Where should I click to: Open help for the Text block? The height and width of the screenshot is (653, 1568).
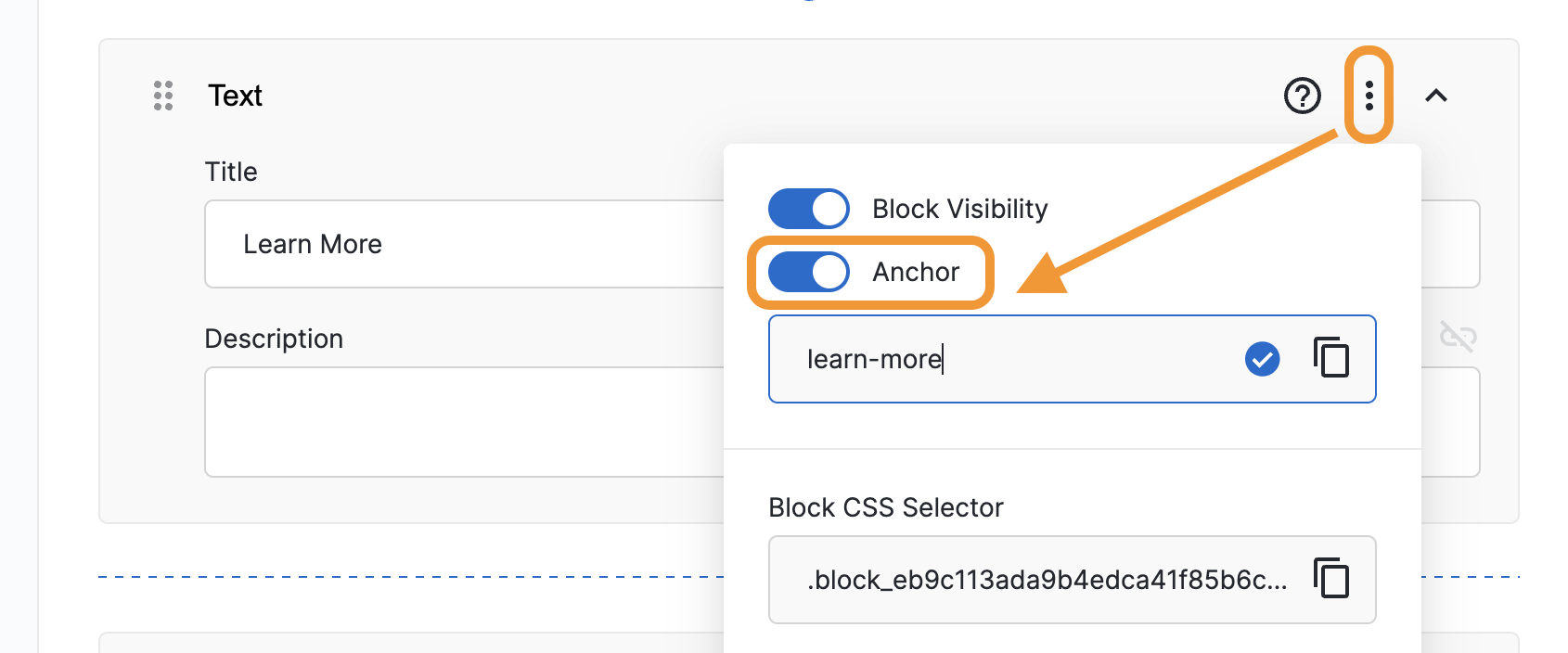1302,96
